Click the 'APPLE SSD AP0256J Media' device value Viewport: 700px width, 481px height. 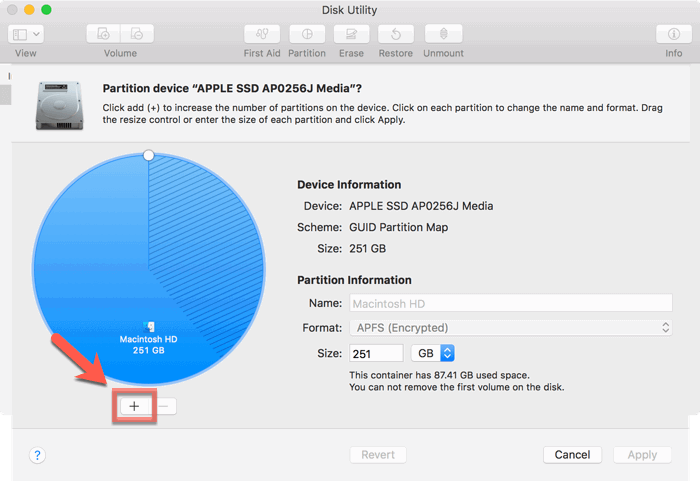pos(421,206)
